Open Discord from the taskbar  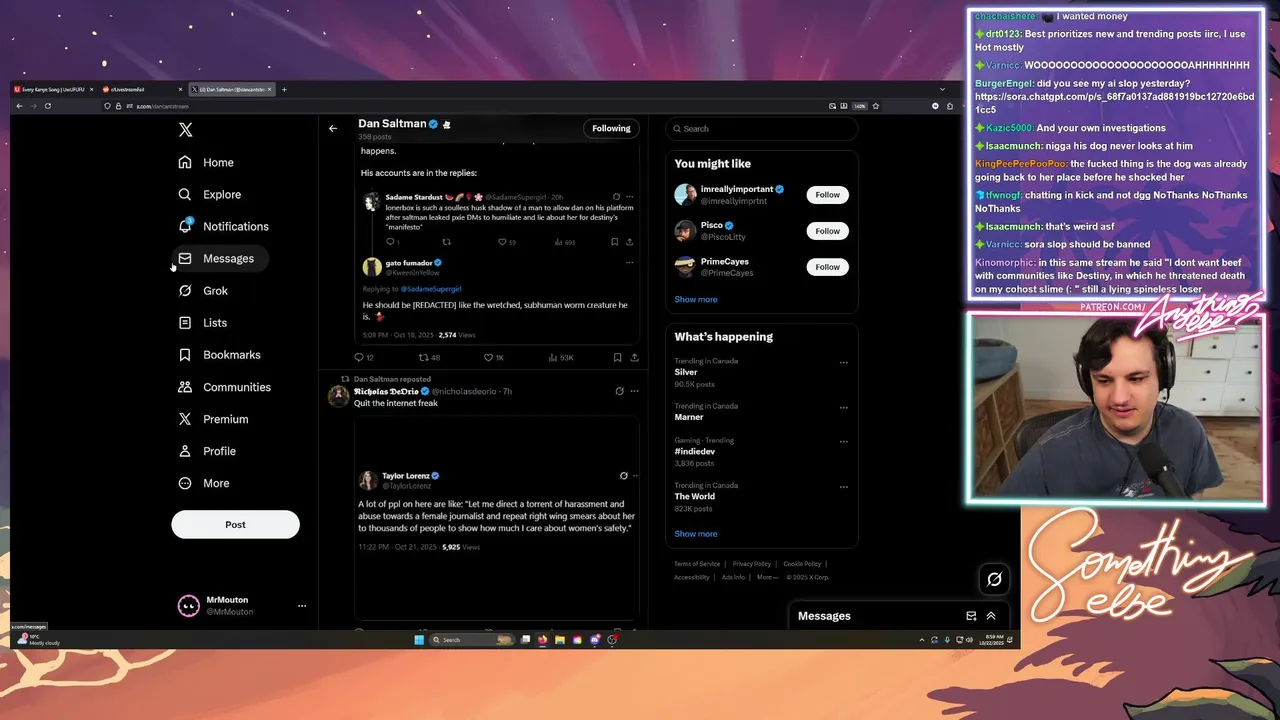[x=595, y=640]
